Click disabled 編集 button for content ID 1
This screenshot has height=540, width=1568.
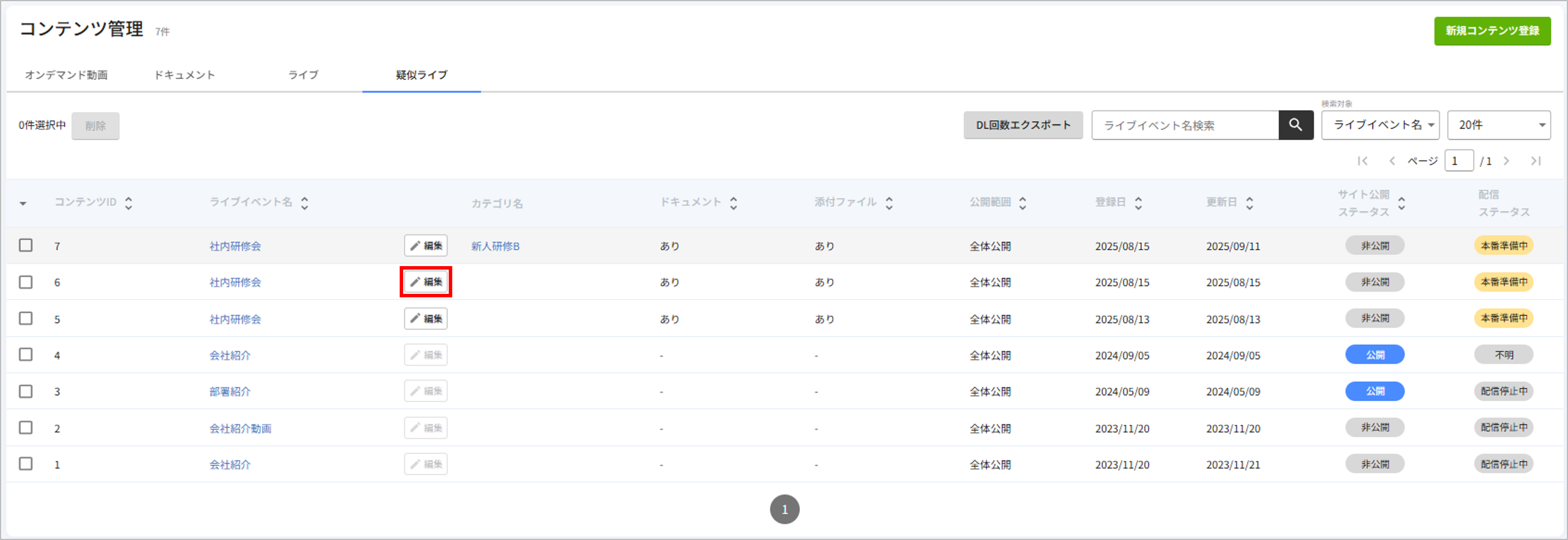tap(426, 464)
